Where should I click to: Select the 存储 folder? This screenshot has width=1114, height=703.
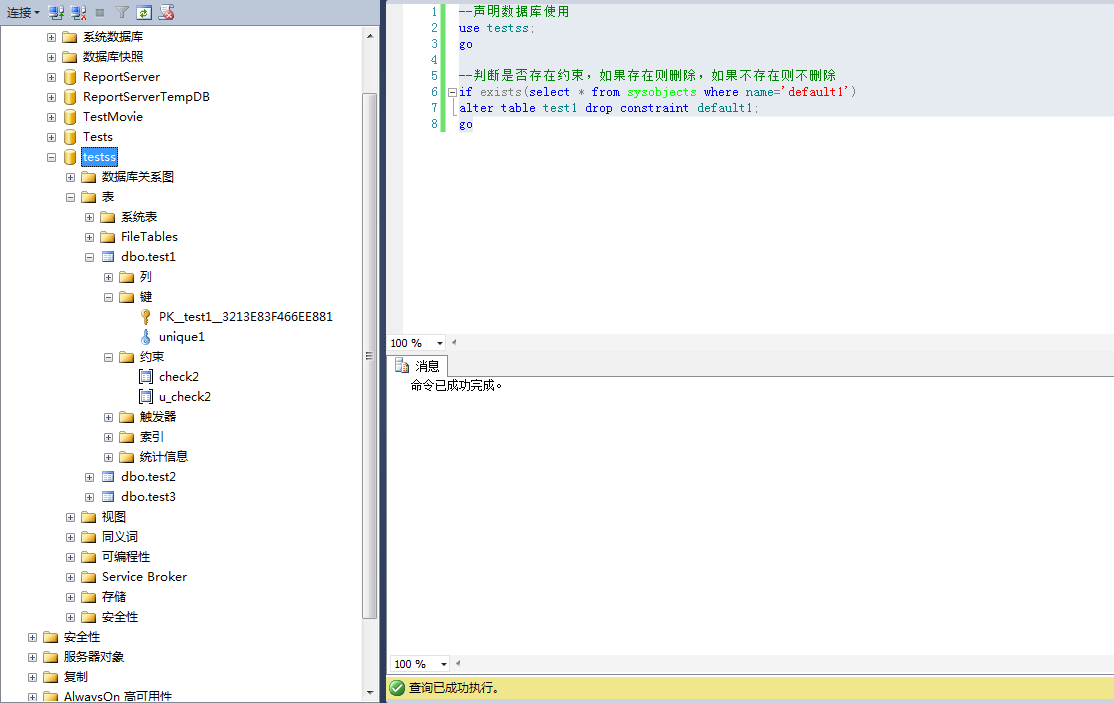tap(114, 596)
